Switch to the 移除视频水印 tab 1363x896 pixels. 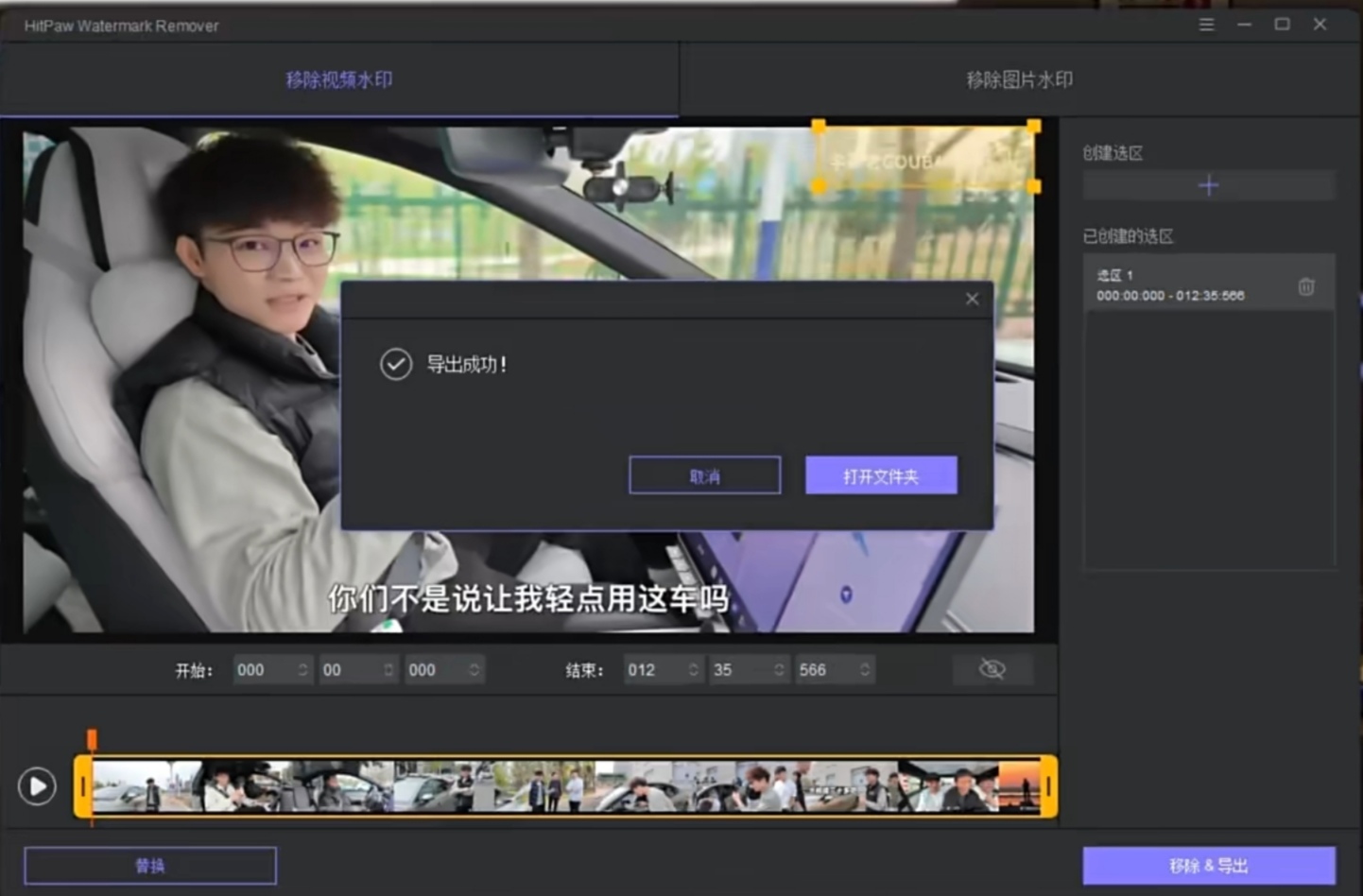tap(338, 79)
